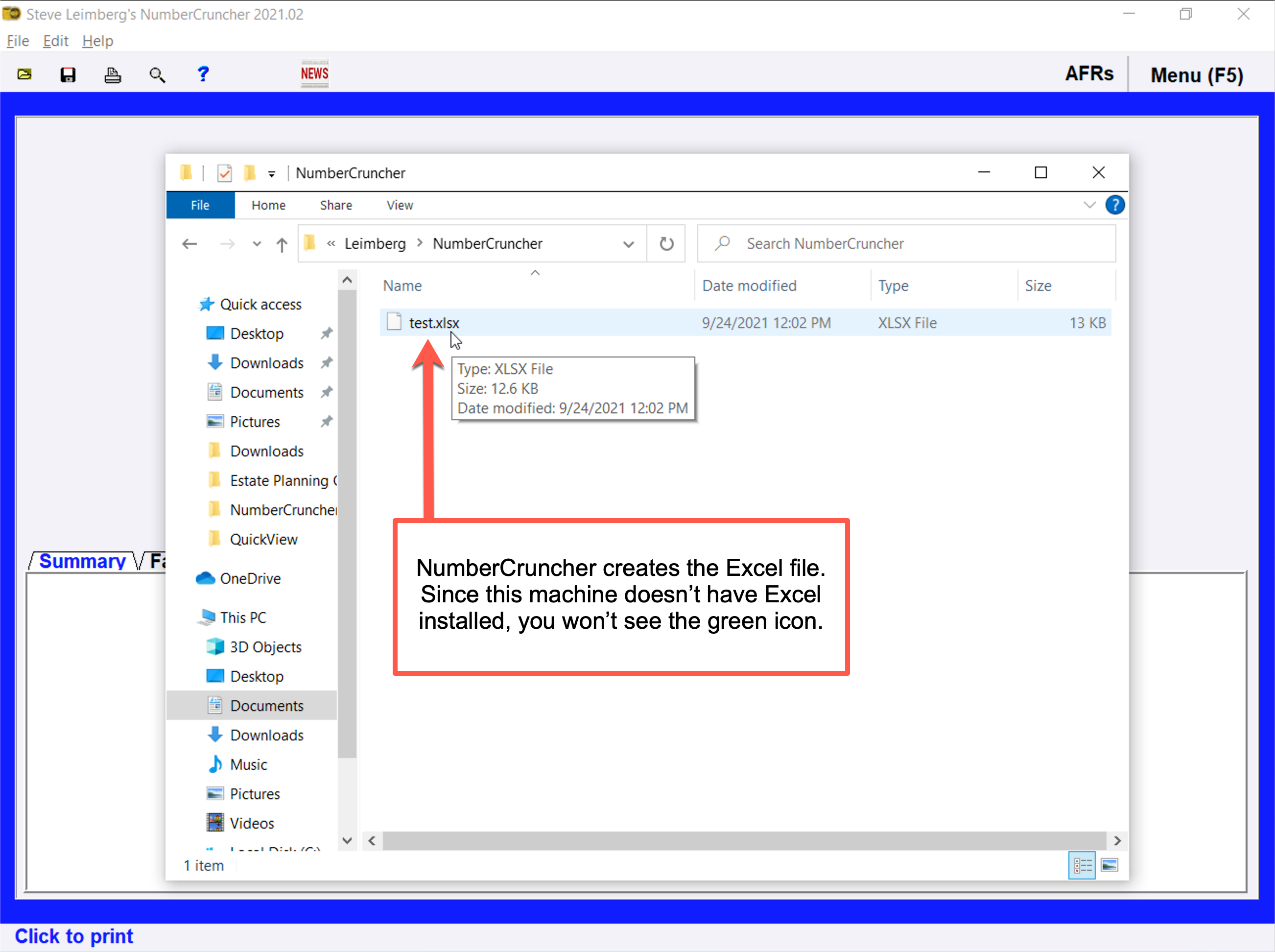Open the Help menu
Screen dimensions: 1275x952
point(97,41)
